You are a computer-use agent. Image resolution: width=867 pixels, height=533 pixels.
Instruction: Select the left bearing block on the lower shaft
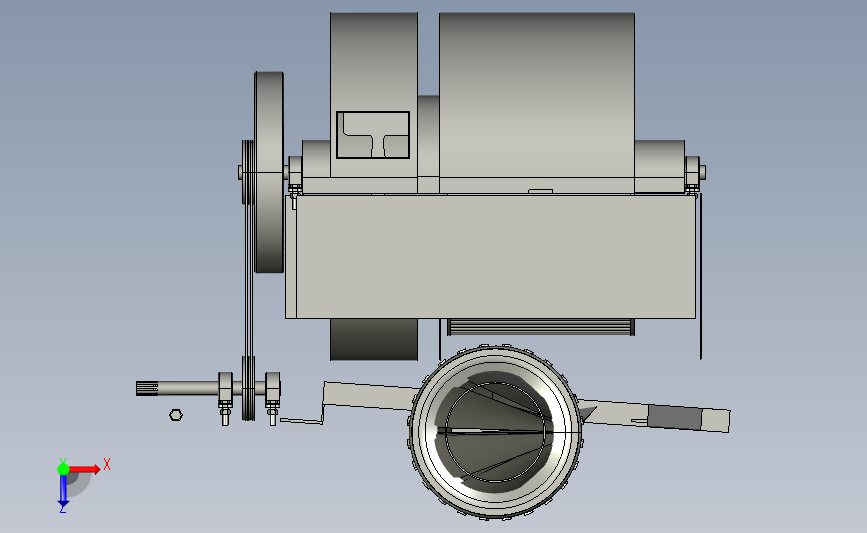tap(225, 387)
